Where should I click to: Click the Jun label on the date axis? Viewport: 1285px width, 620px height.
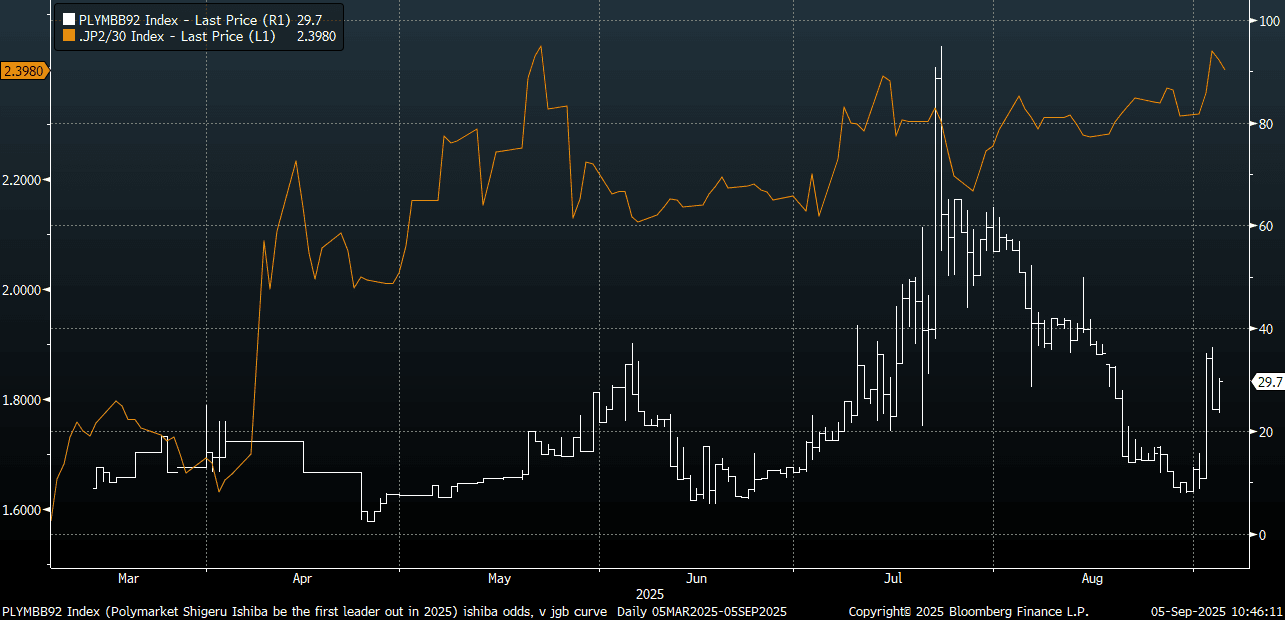point(697,578)
